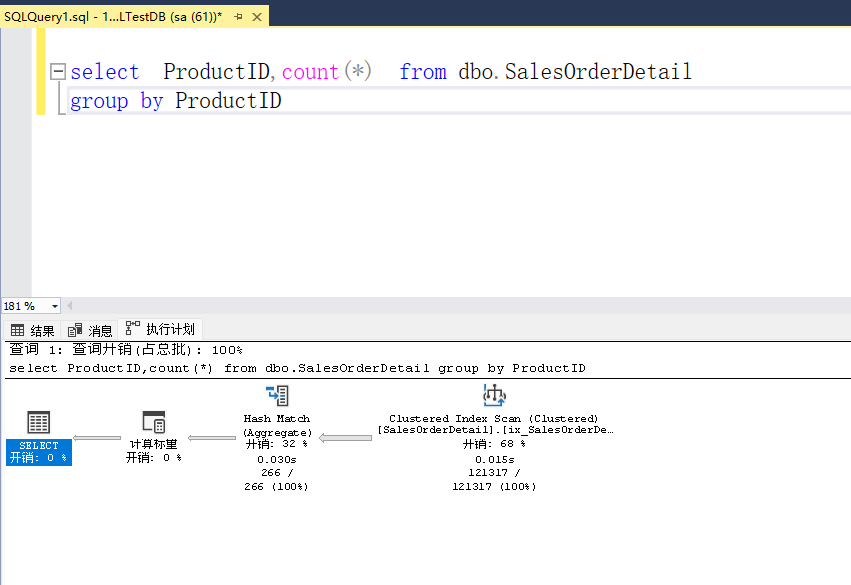Collapse the select statement outline block

pyautogui.click(x=58, y=72)
